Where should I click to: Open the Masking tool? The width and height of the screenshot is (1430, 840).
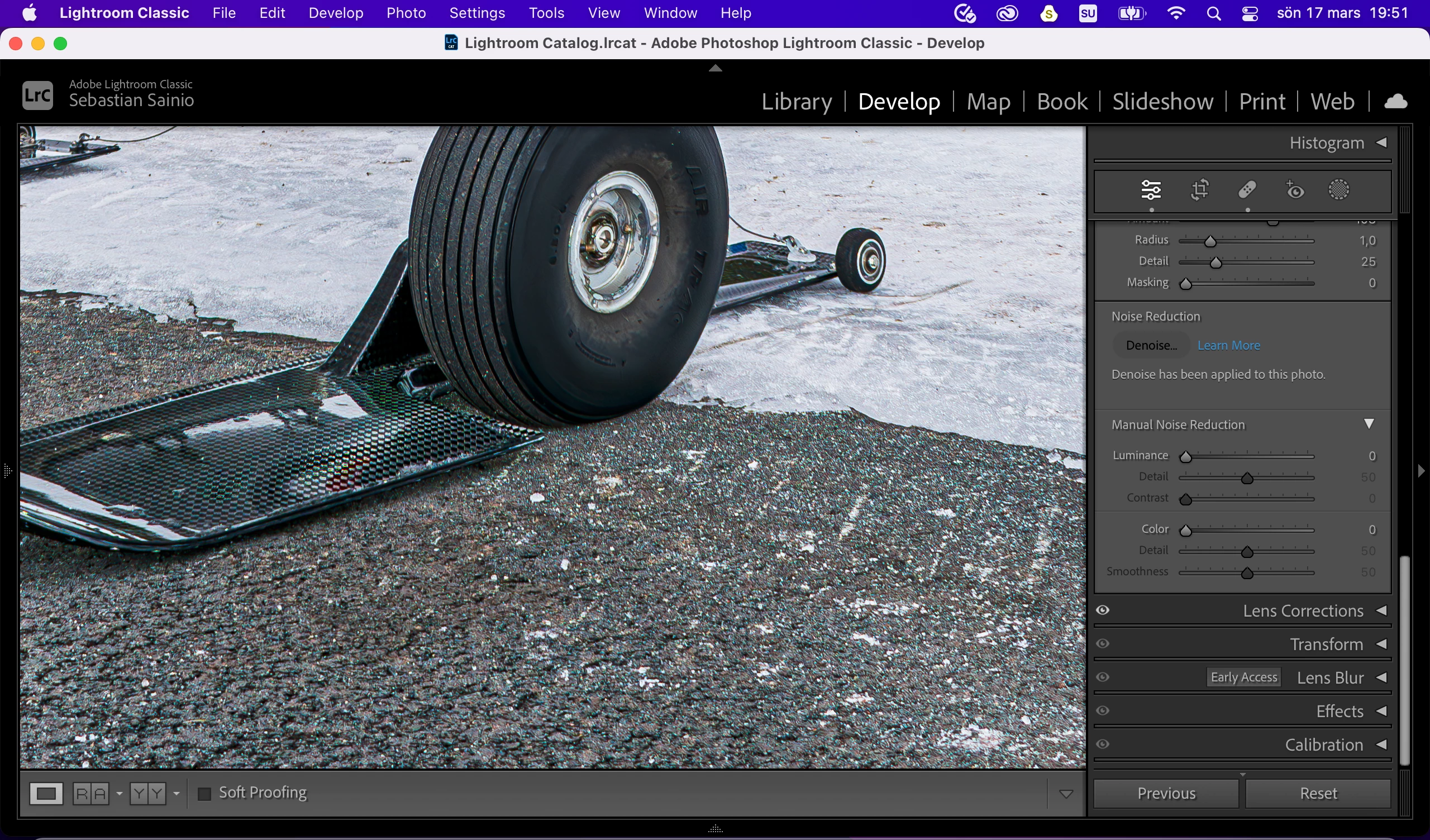(x=1338, y=190)
